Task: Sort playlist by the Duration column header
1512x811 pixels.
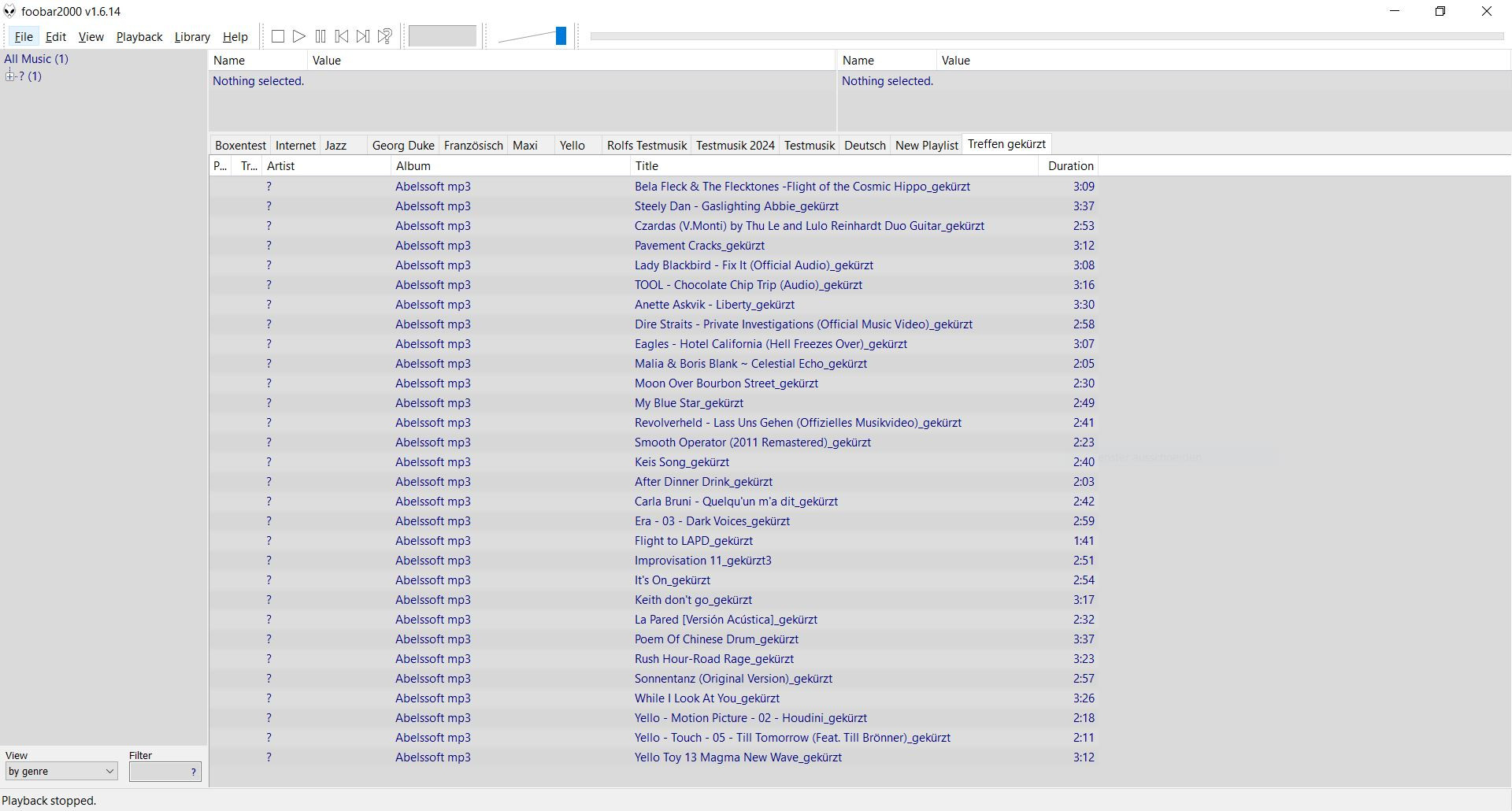Action: [x=1070, y=166]
